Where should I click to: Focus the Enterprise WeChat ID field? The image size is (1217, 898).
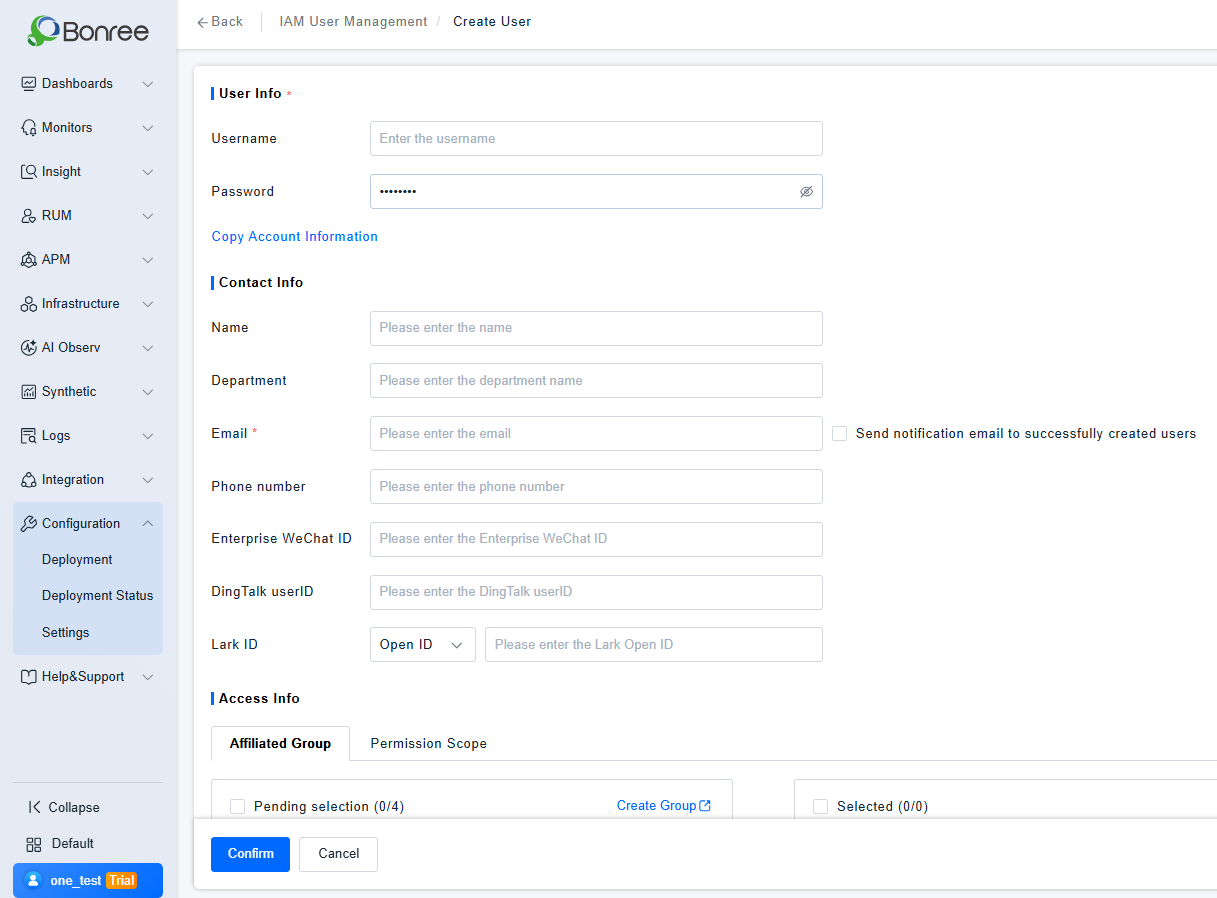tap(596, 539)
